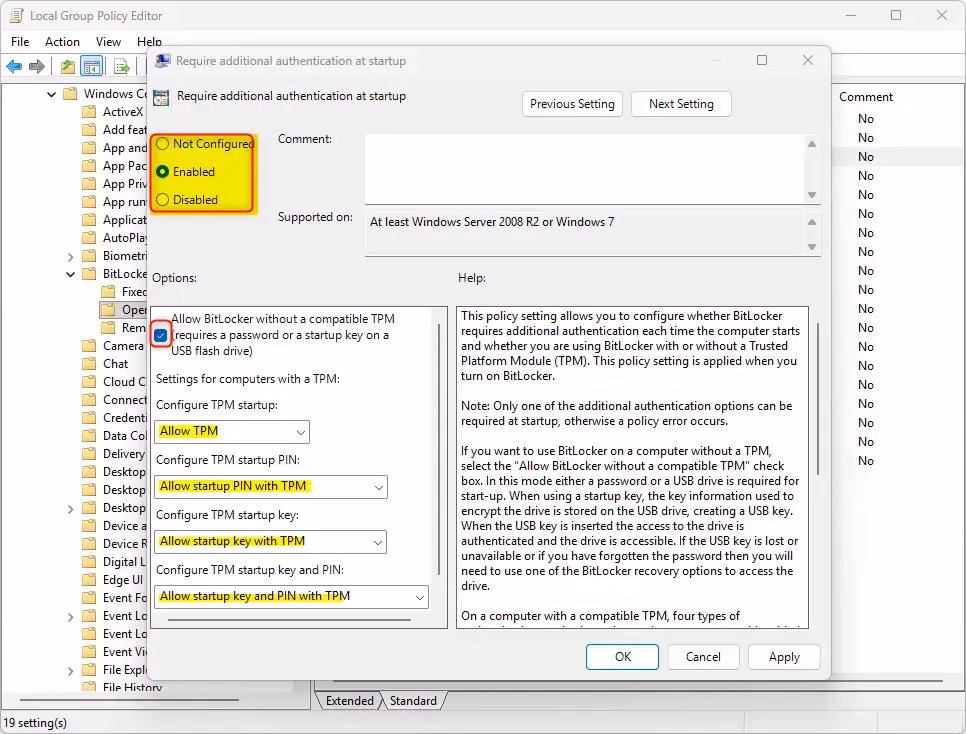Click the Comment column header
This screenshot has width=966, height=734.
coord(866,97)
